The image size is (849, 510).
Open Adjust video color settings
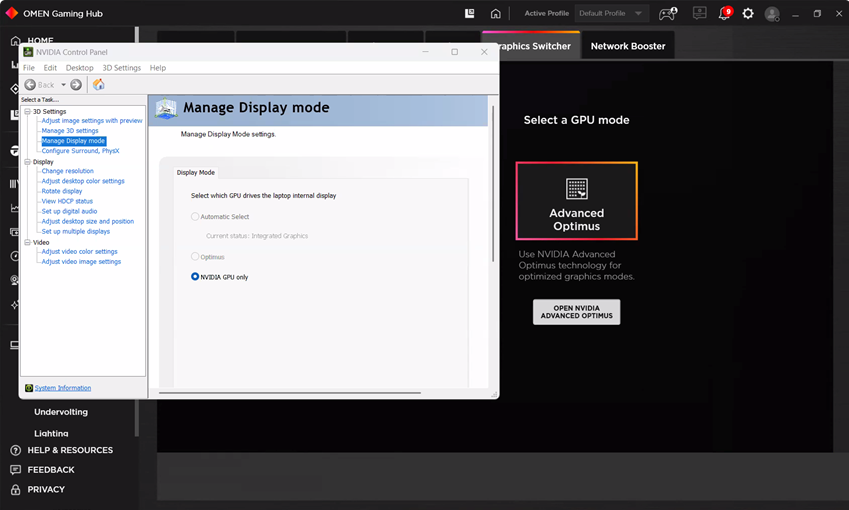point(80,252)
